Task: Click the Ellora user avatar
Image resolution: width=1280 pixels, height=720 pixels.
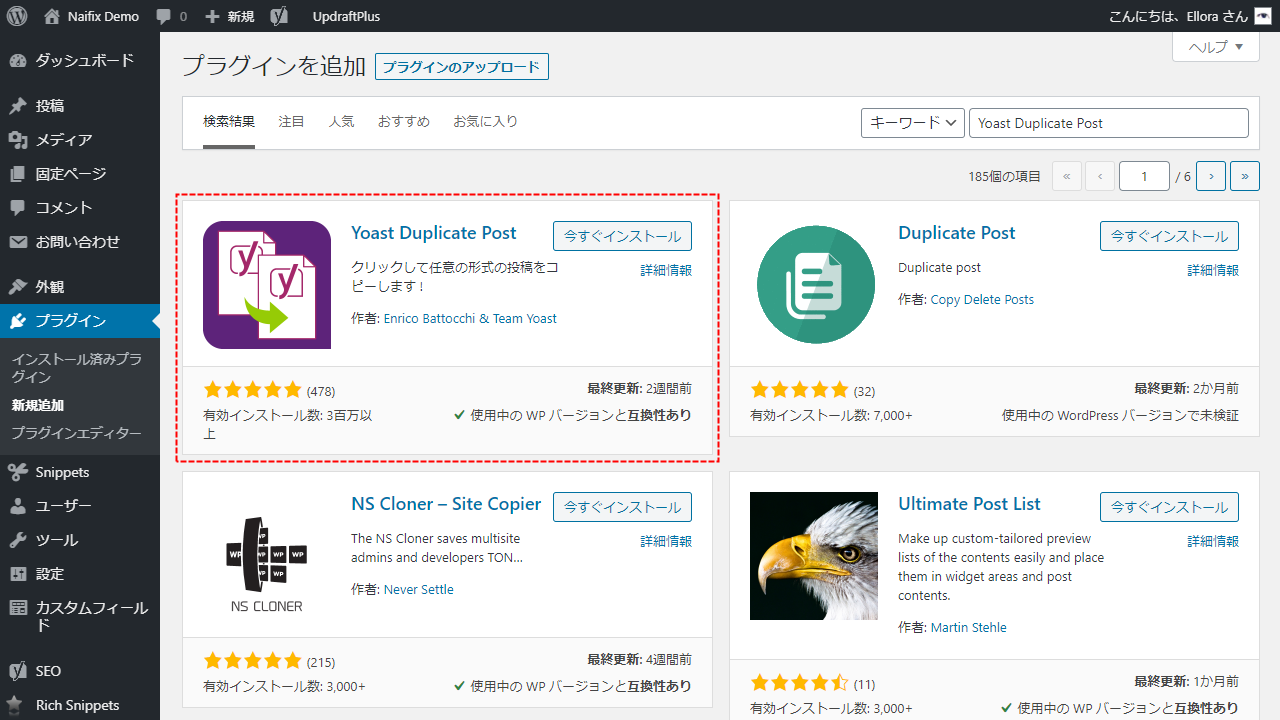Action: (x=1263, y=16)
